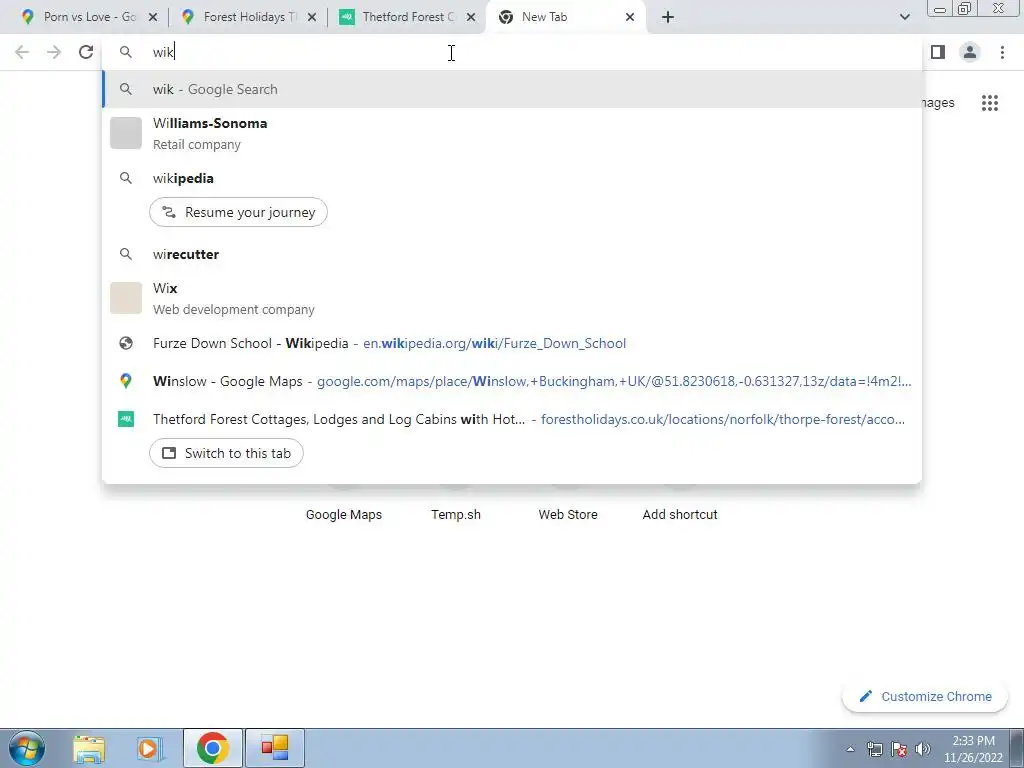Image resolution: width=1024 pixels, height=768 pixels.
Task: Open Chrome's three-dot menu
Action: coord(1002,52)
